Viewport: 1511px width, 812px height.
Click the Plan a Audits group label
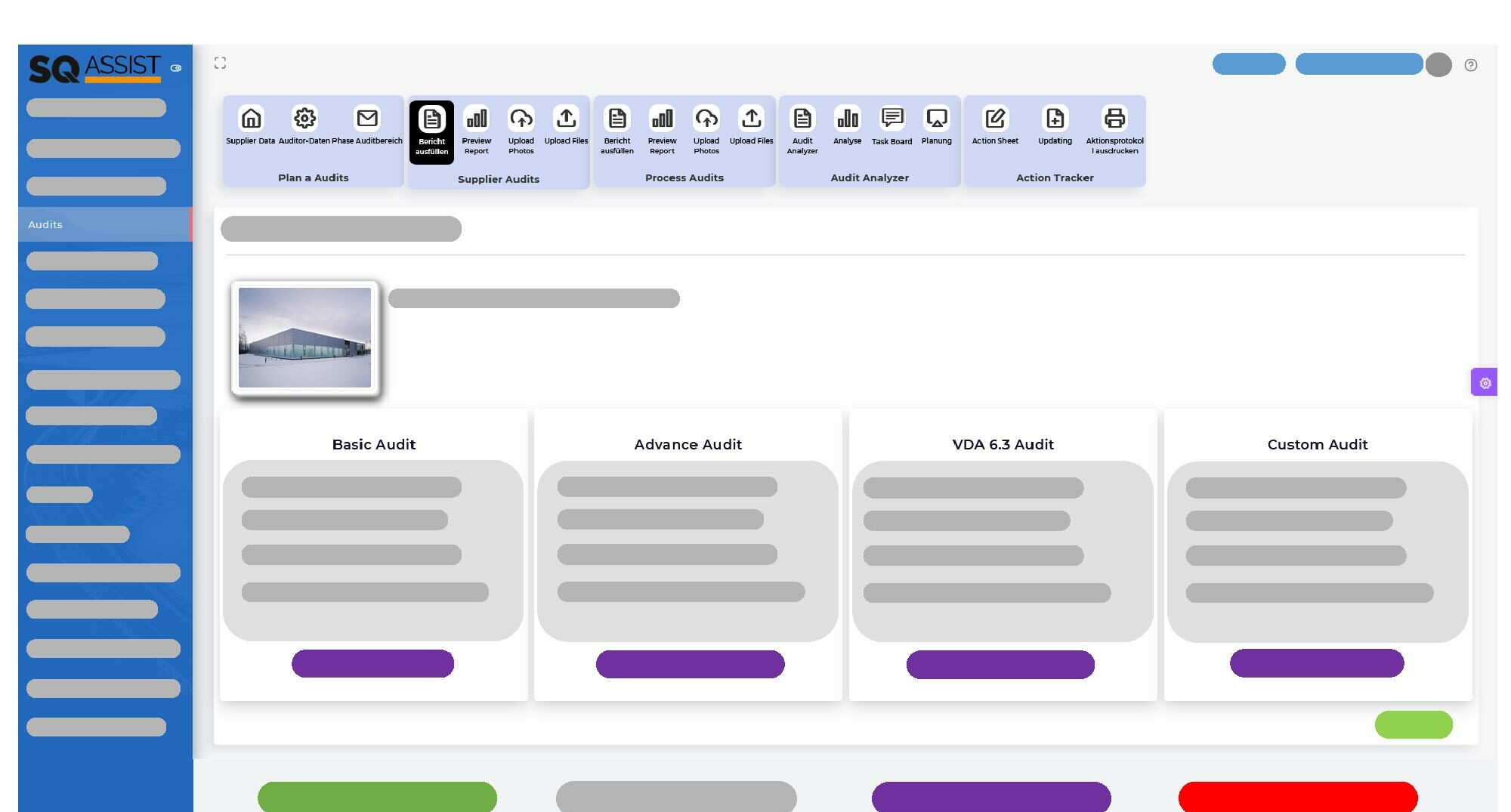tap(313, 178)
